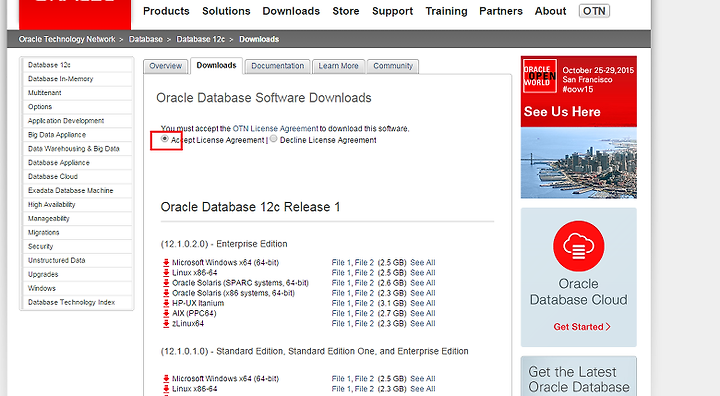This screenshot has width=720, height=396.
Task: Open Database In-Memory in sidebar
Action: coord(77,79)
